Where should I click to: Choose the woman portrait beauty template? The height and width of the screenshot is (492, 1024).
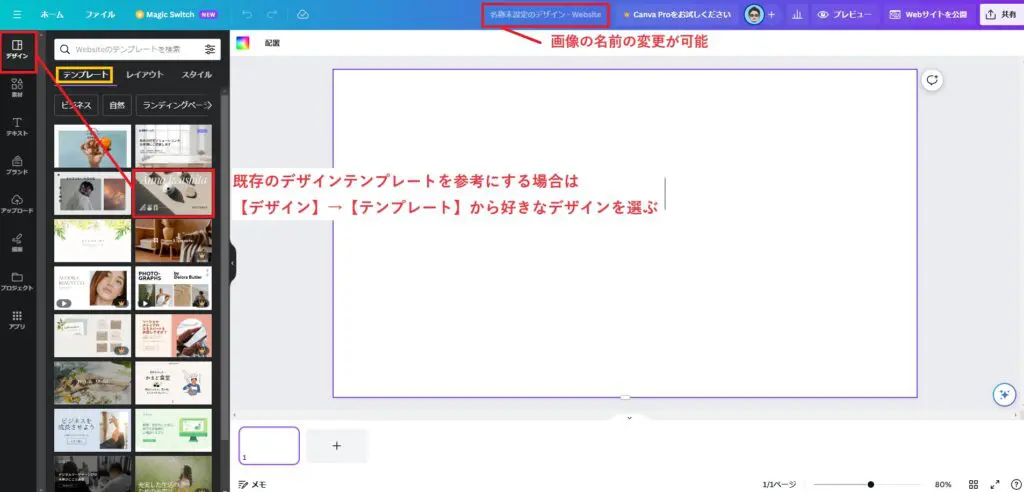(x=93, y=287)
